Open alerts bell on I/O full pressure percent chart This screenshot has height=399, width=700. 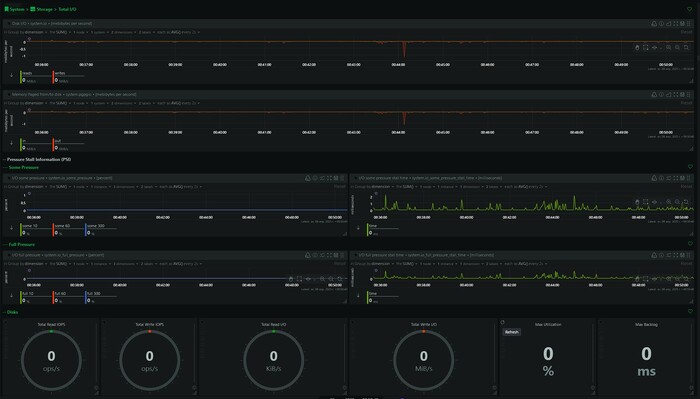click(x=308, y=255)
